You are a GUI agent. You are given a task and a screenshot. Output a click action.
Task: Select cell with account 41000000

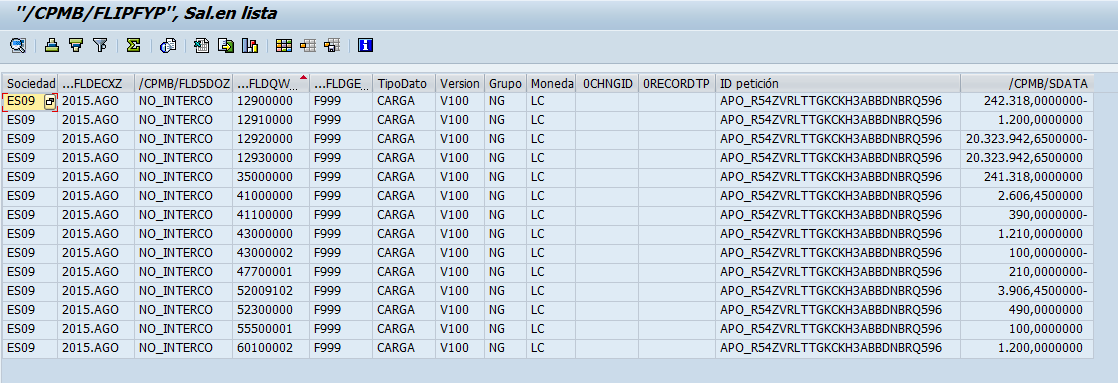[271, 196]
